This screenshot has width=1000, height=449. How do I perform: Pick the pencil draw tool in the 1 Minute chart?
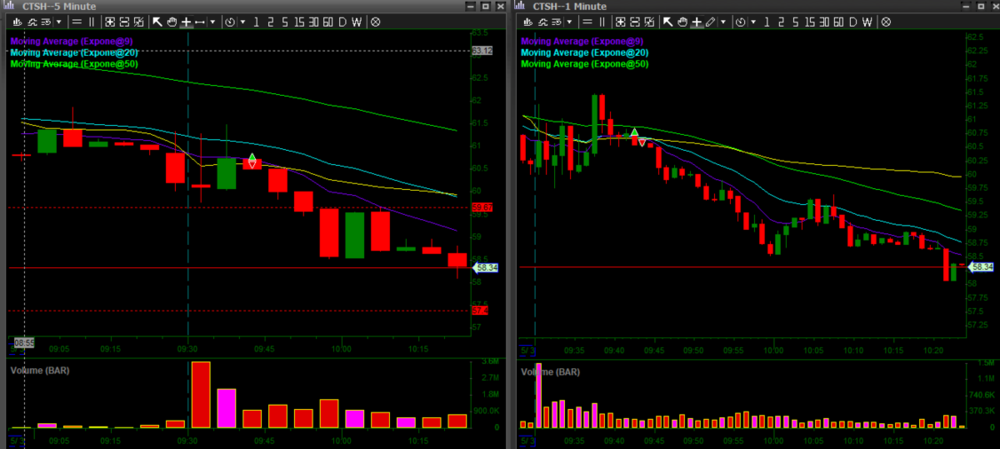(x=709, y=21)
